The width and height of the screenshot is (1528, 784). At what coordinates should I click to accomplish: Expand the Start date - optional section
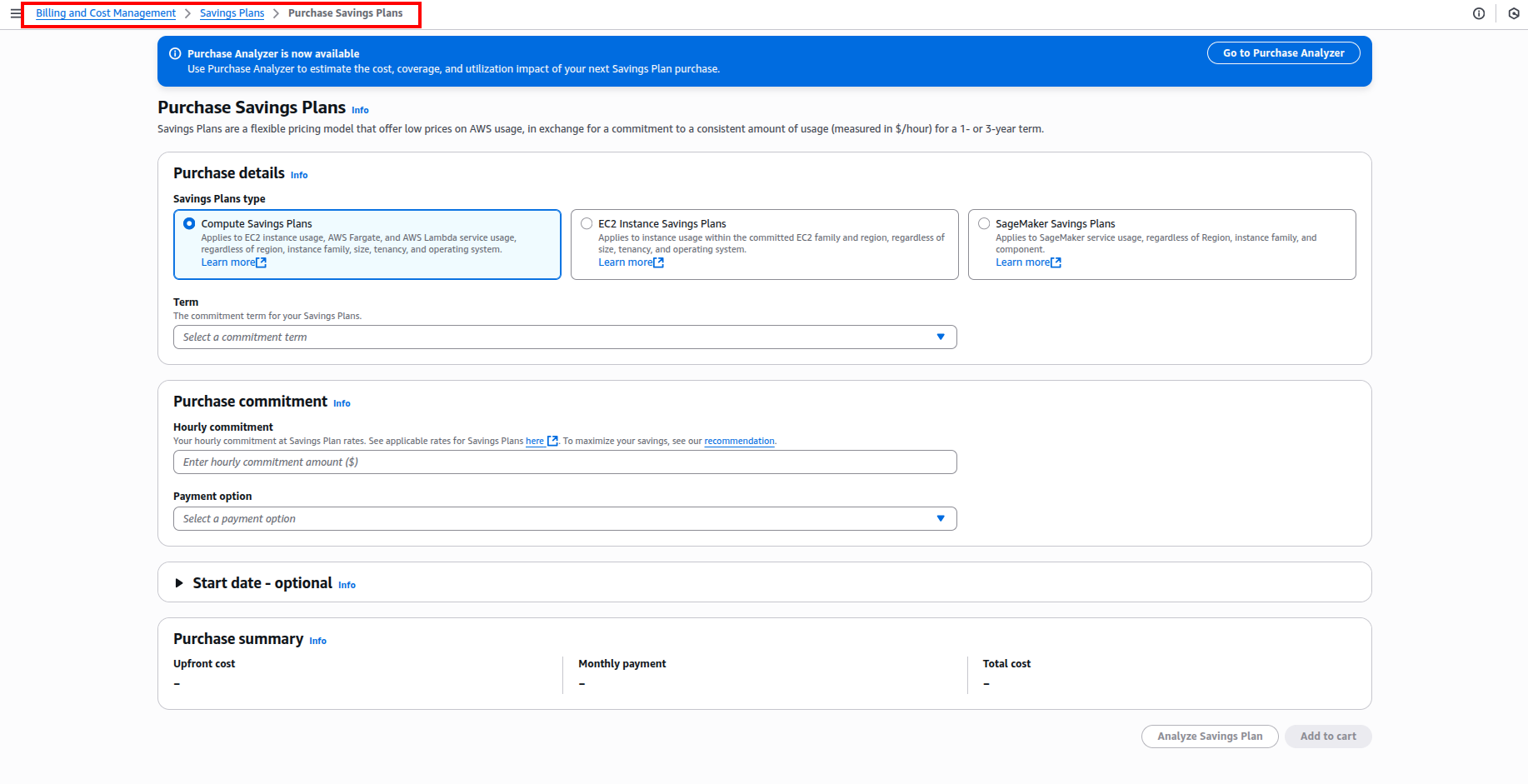[179, 583]
